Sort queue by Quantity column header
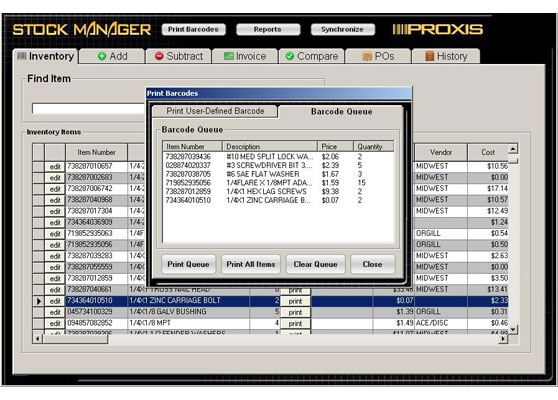558x400 pixels. 374,147
